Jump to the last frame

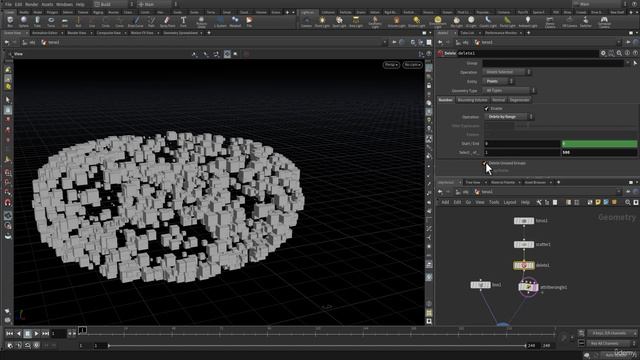45,334
